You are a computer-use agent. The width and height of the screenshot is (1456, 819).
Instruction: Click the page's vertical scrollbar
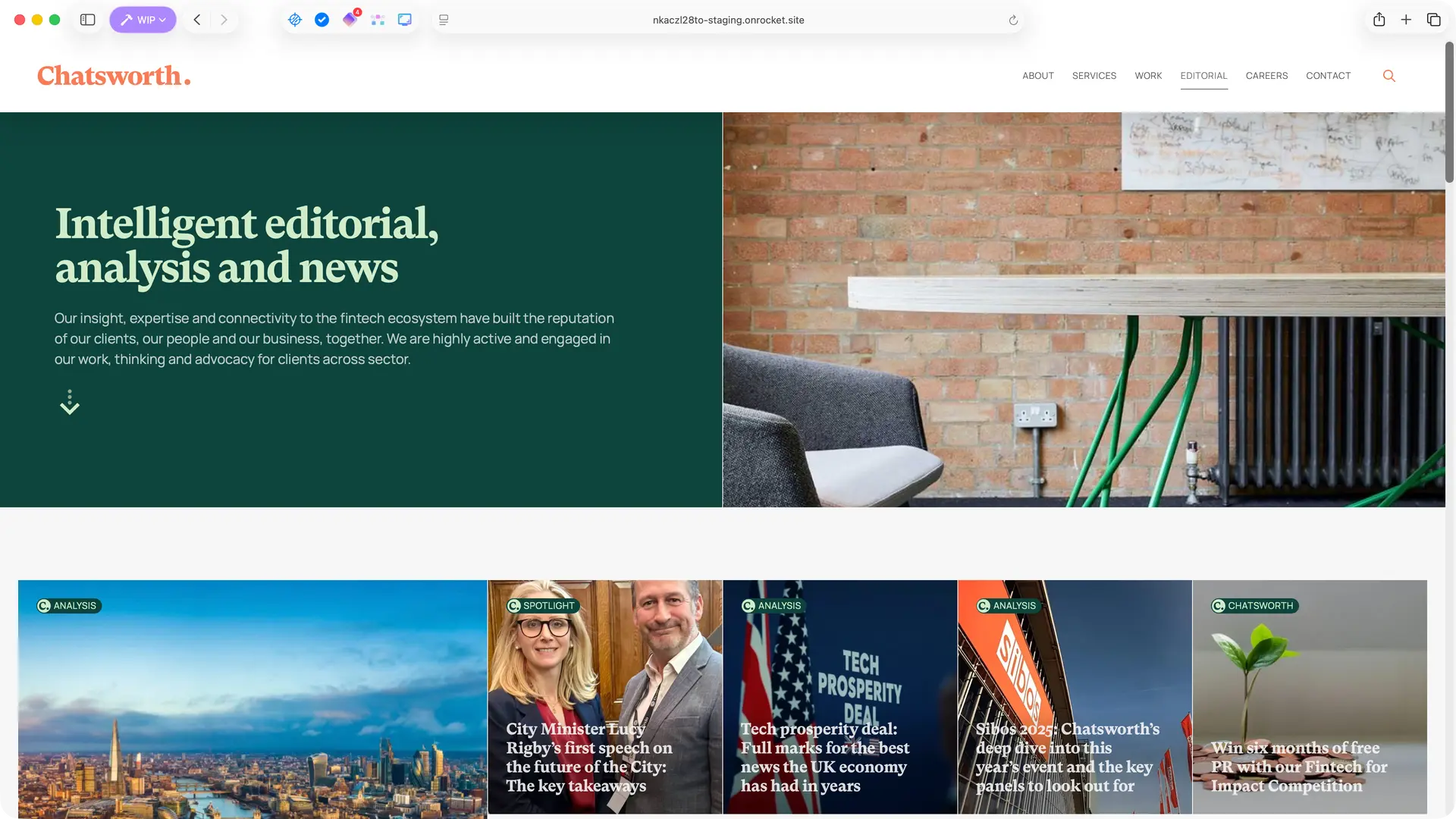tap(1449, 114)
